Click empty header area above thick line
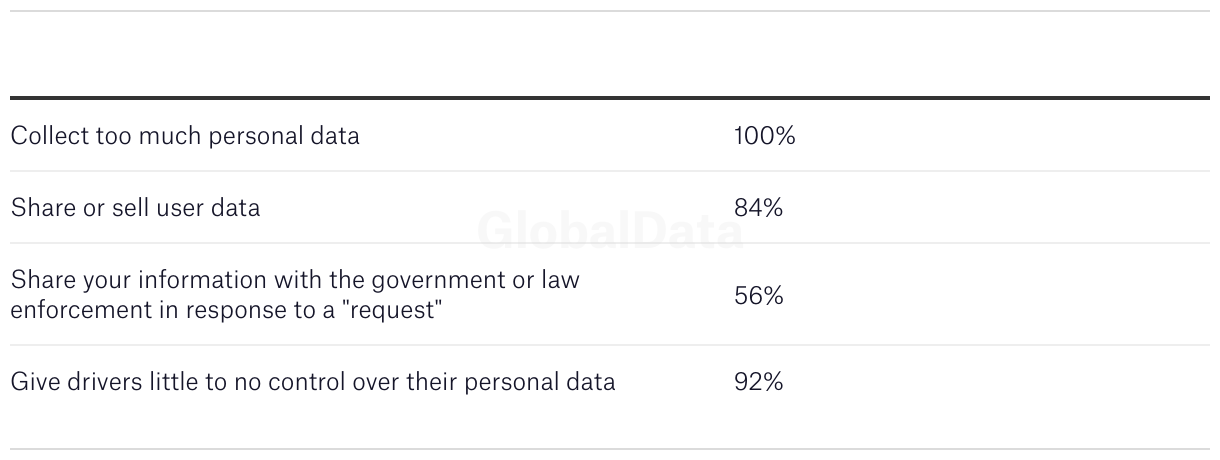 pos(610,55)
